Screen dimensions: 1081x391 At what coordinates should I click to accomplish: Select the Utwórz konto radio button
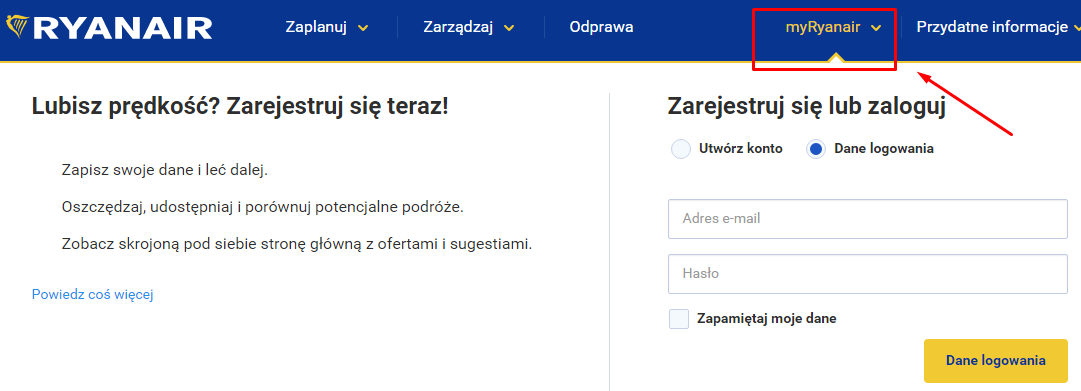coord(680,149)
